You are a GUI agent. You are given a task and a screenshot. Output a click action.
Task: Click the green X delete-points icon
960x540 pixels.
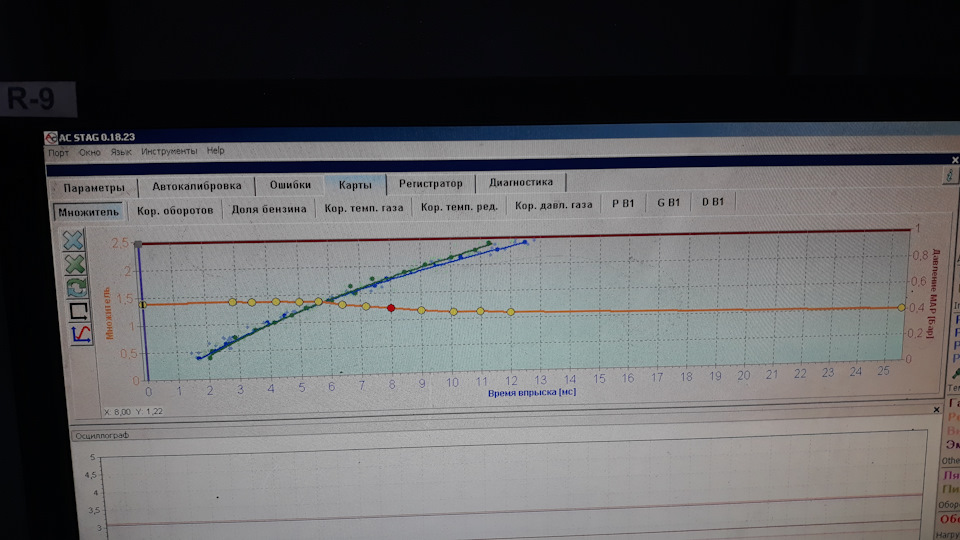coord(75,264)
